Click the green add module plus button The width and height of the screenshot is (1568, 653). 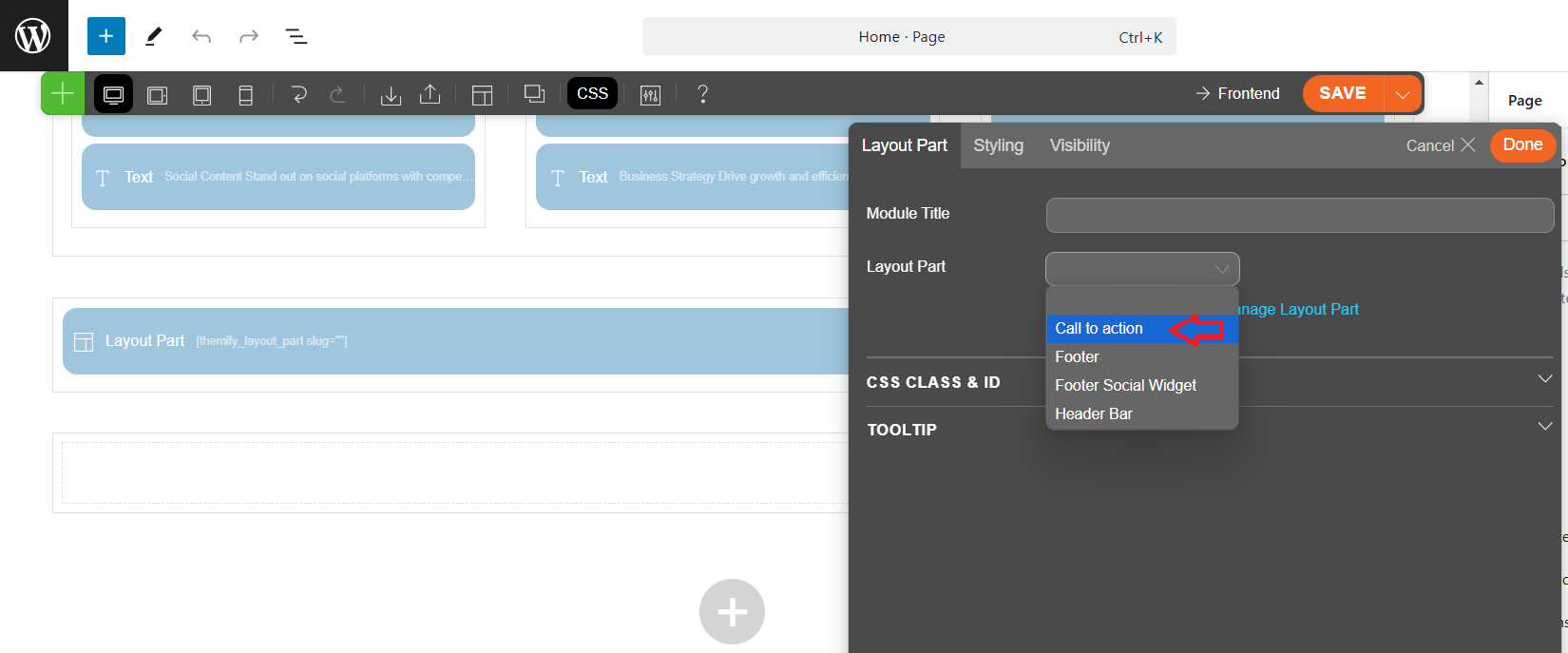click(63, 93)
